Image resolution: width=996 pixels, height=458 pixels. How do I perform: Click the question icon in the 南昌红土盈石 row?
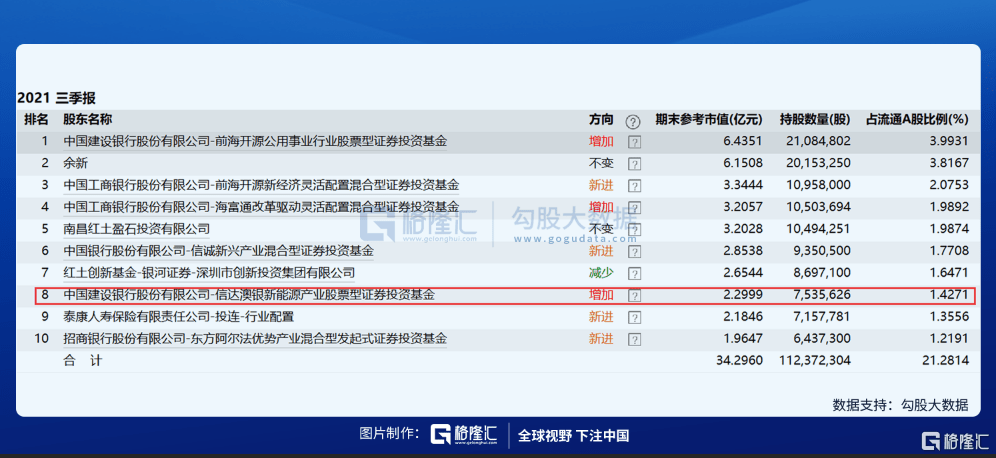[x=634, y=229]
